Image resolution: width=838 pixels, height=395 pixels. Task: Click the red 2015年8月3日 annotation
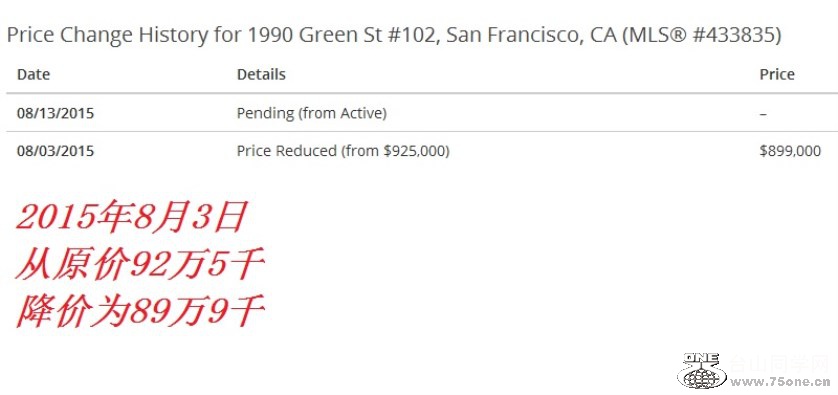tap(131, 217)
